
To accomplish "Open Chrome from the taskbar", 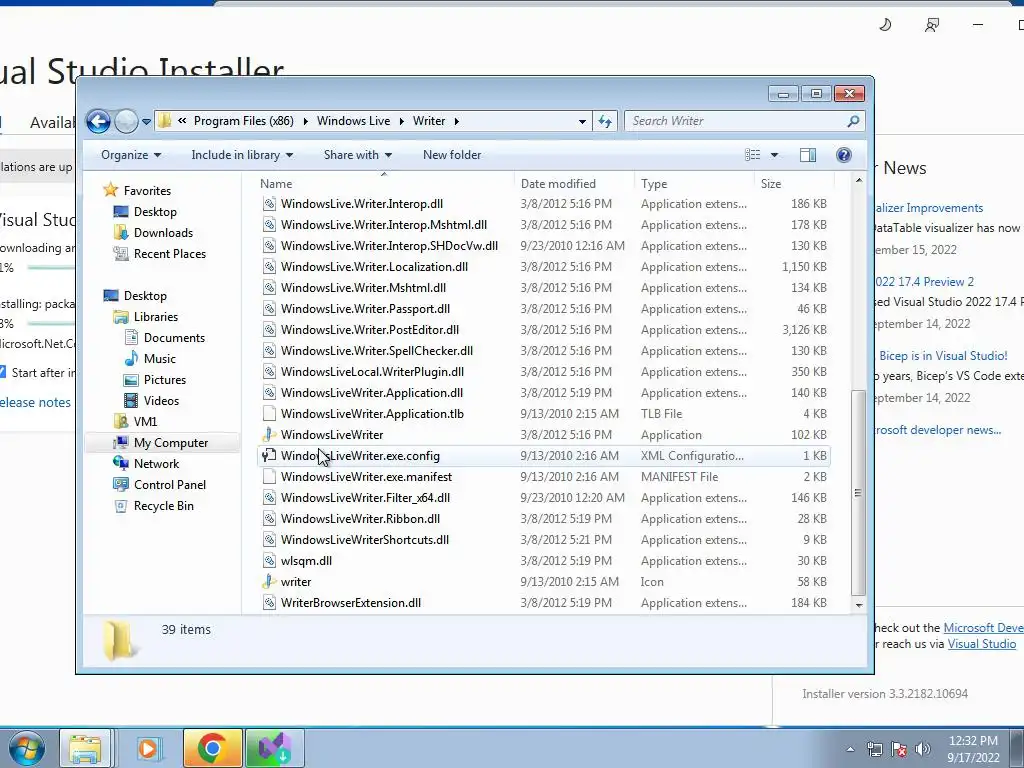I will pos(212,748).
